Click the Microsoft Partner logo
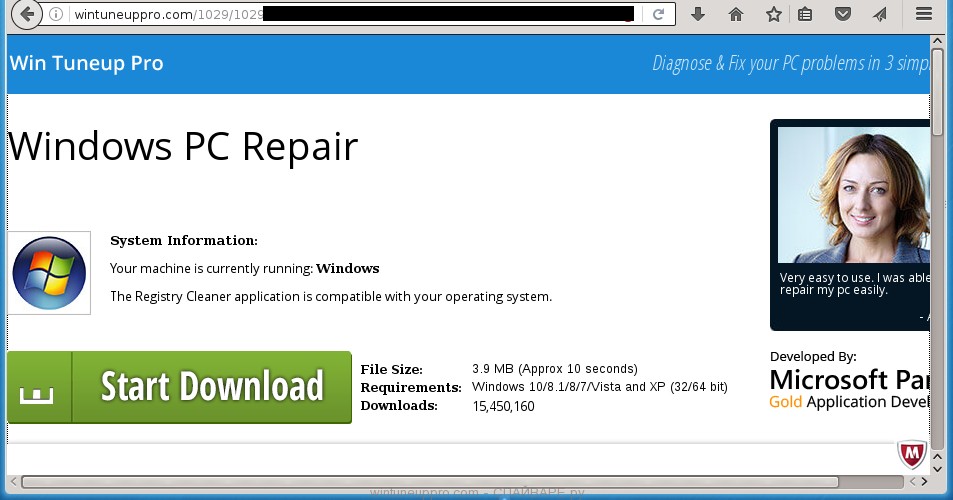The width and height of the screenshot is (953, 500). (x=850, y=389)
